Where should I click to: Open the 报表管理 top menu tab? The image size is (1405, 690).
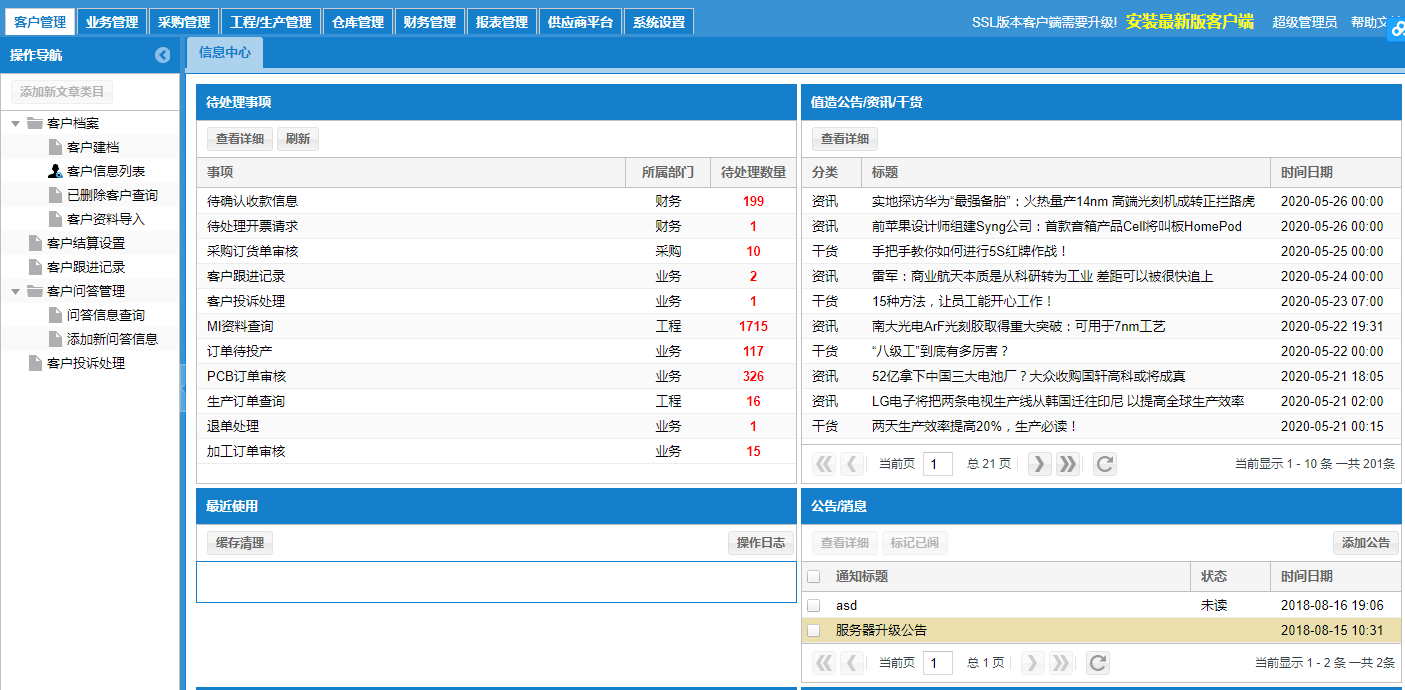click(502, 22)
